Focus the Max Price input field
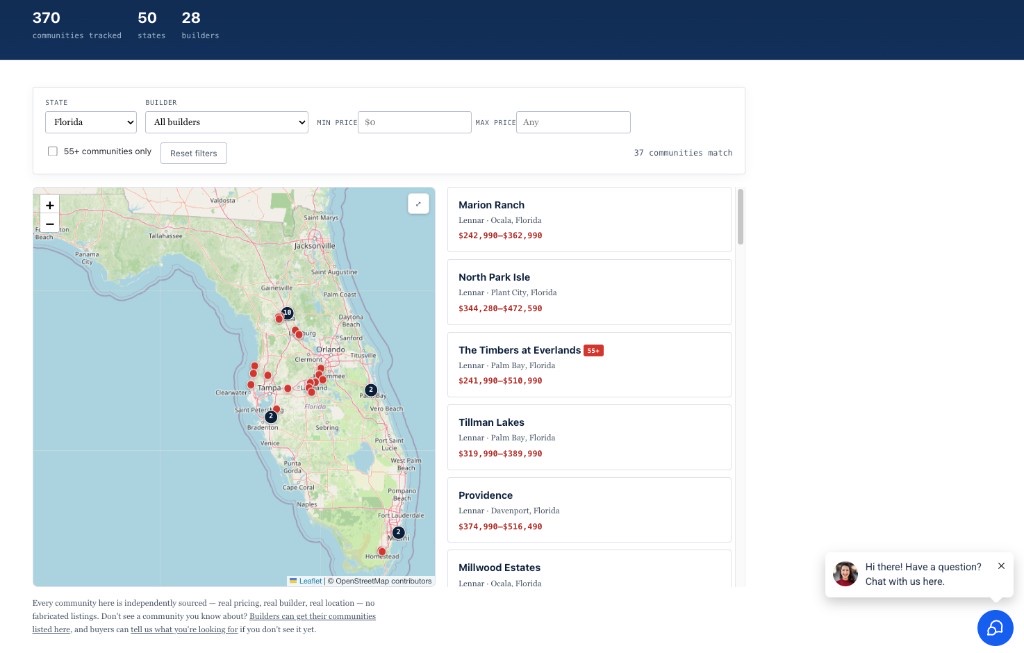Screen dimensions: 1024x653 pos(573,122)
